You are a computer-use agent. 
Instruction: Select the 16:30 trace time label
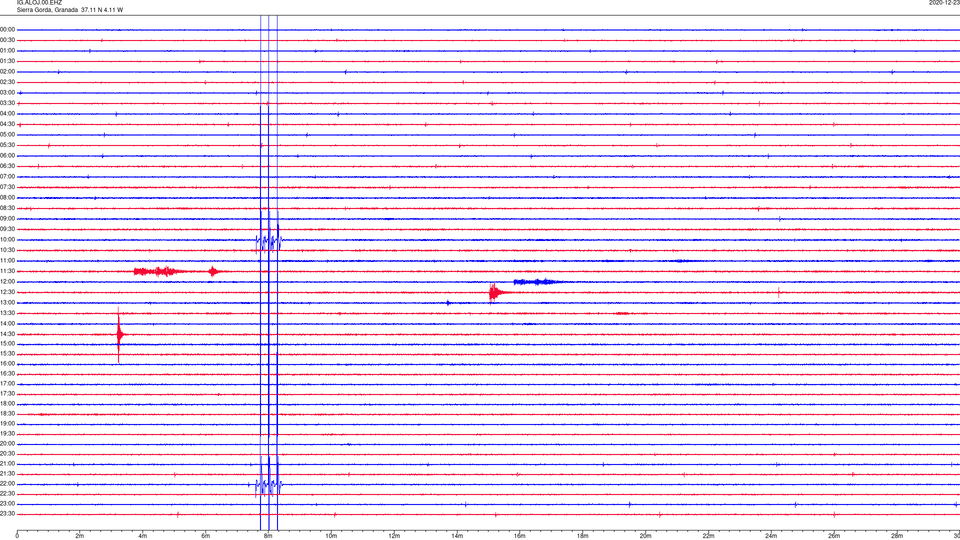[8, 373]
